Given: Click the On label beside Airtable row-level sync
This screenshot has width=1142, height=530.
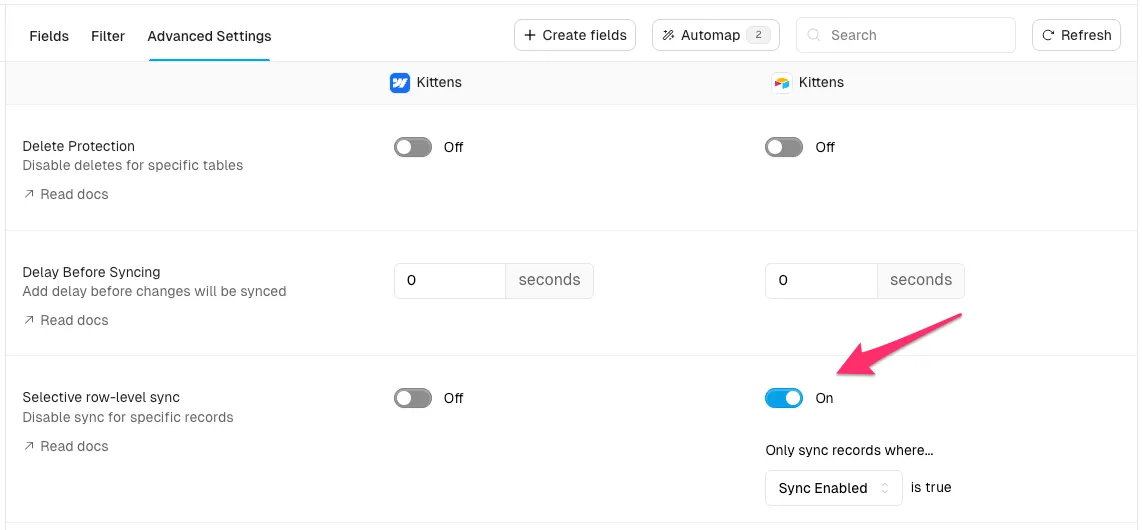Looking at the screenshot, I should point(824,398).
